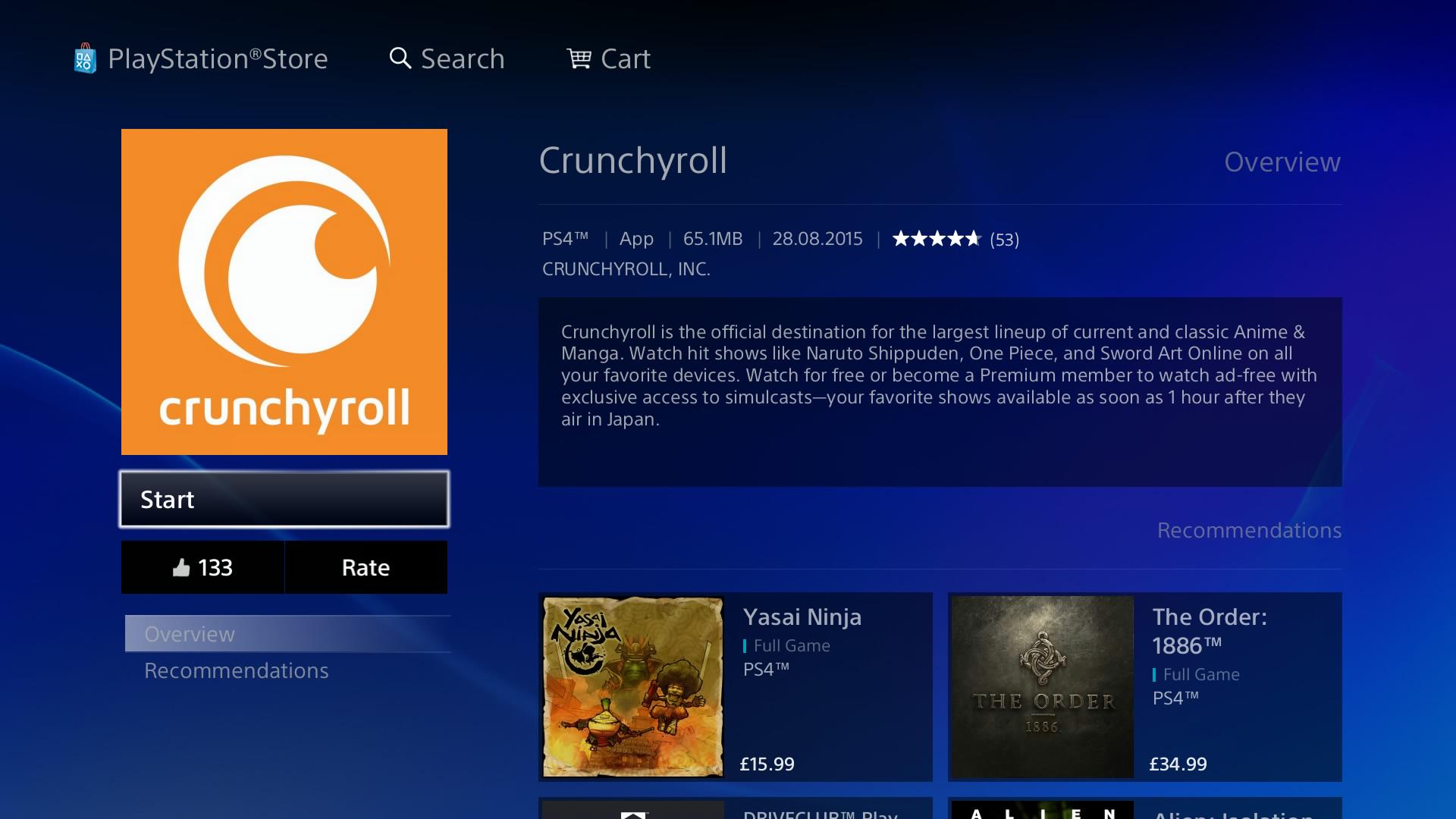Click the Crunchyroll app icon
The height and width of the screenshot is (819, 1456).
point(285,291)
